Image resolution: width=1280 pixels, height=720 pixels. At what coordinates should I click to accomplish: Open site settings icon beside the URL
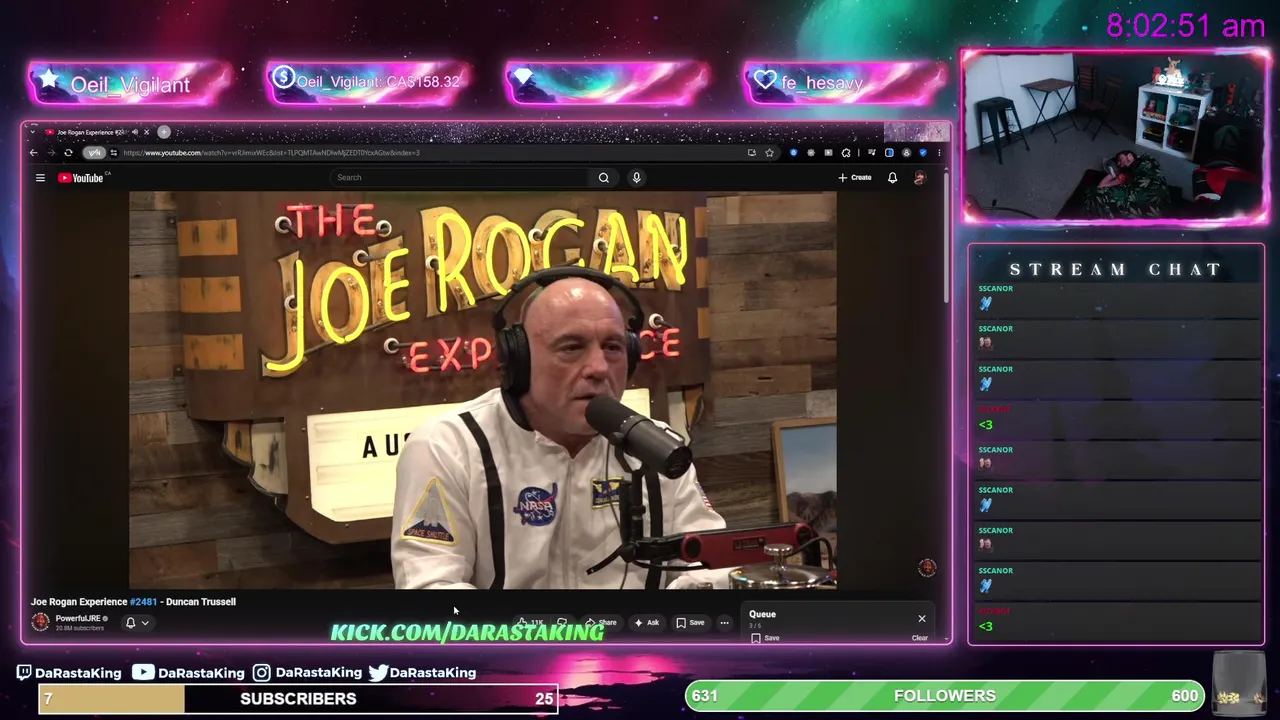[114, 153]
